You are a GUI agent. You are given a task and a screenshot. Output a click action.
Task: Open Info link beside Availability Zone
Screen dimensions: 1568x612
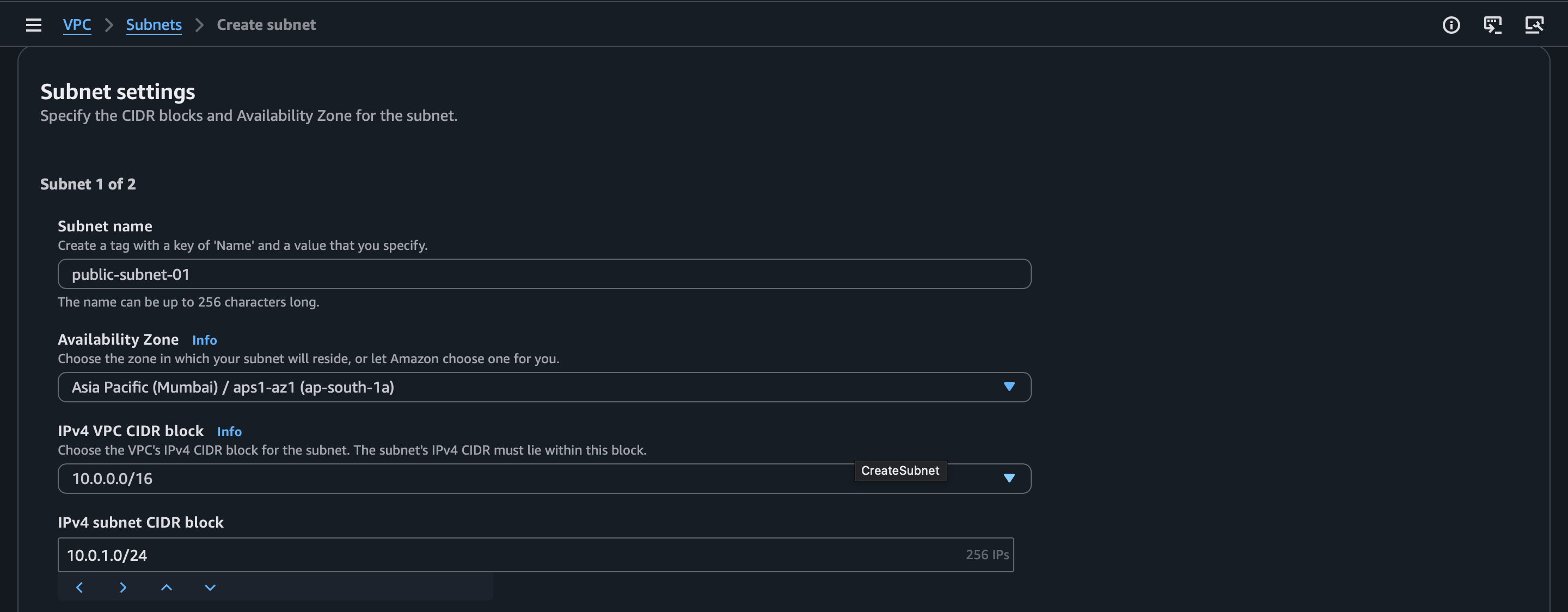point(205,340)
